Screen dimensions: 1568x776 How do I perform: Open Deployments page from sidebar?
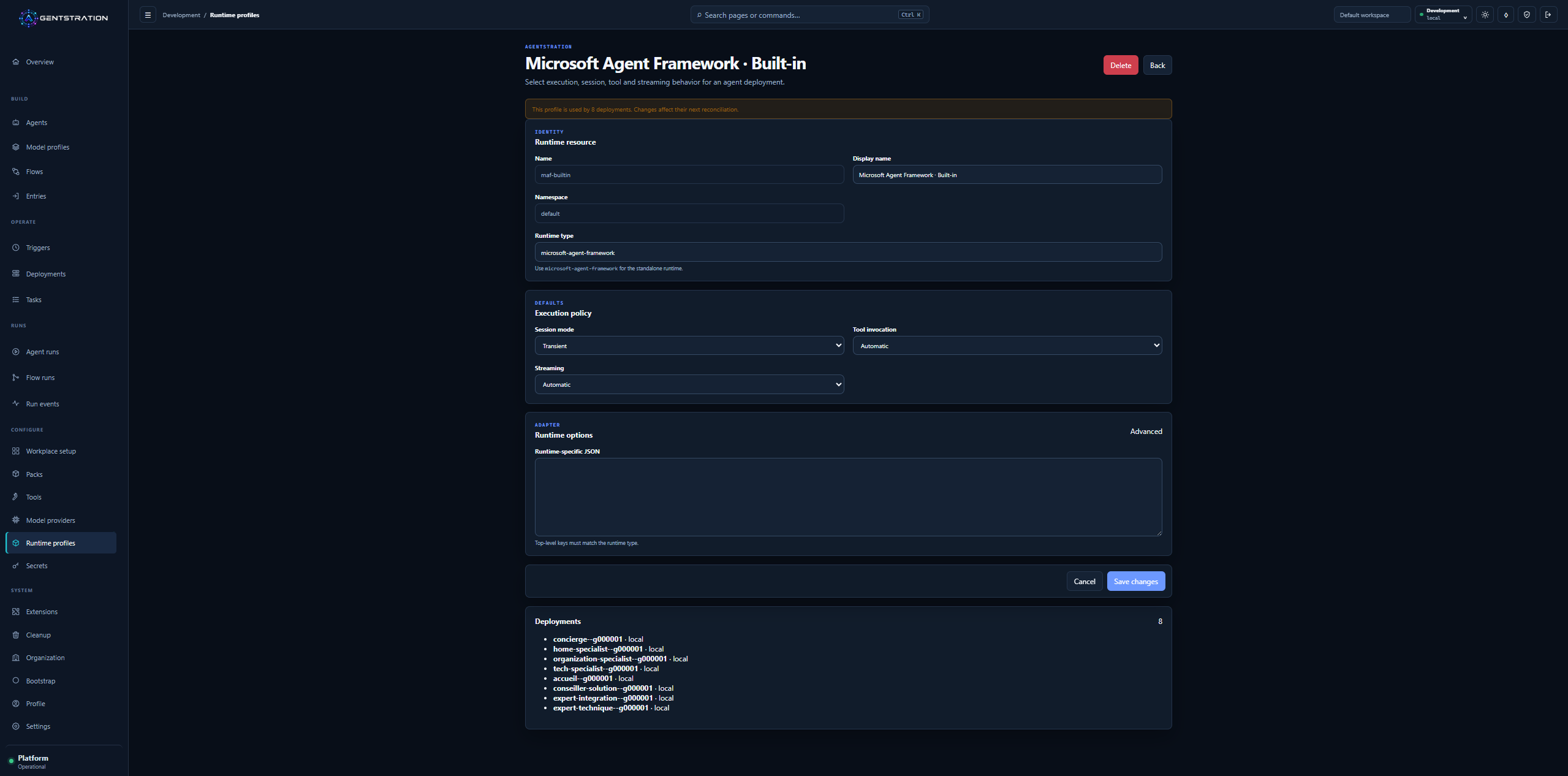pos(45,274)
